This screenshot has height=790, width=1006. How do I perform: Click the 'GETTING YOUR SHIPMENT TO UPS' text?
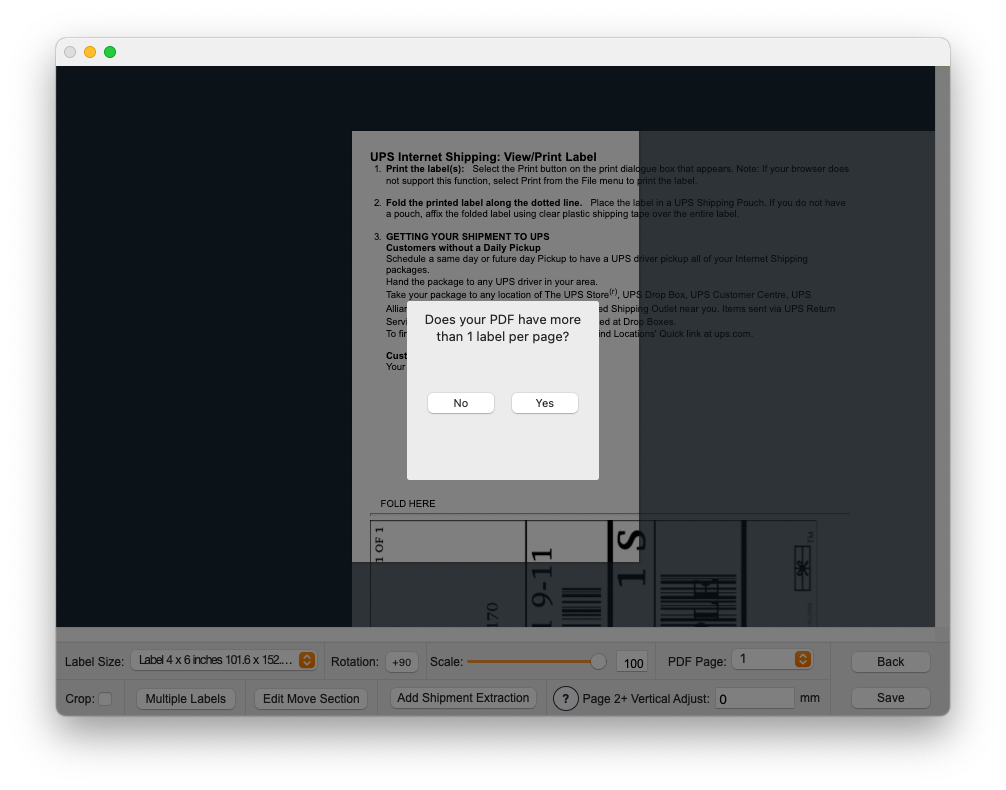(468, 237)
